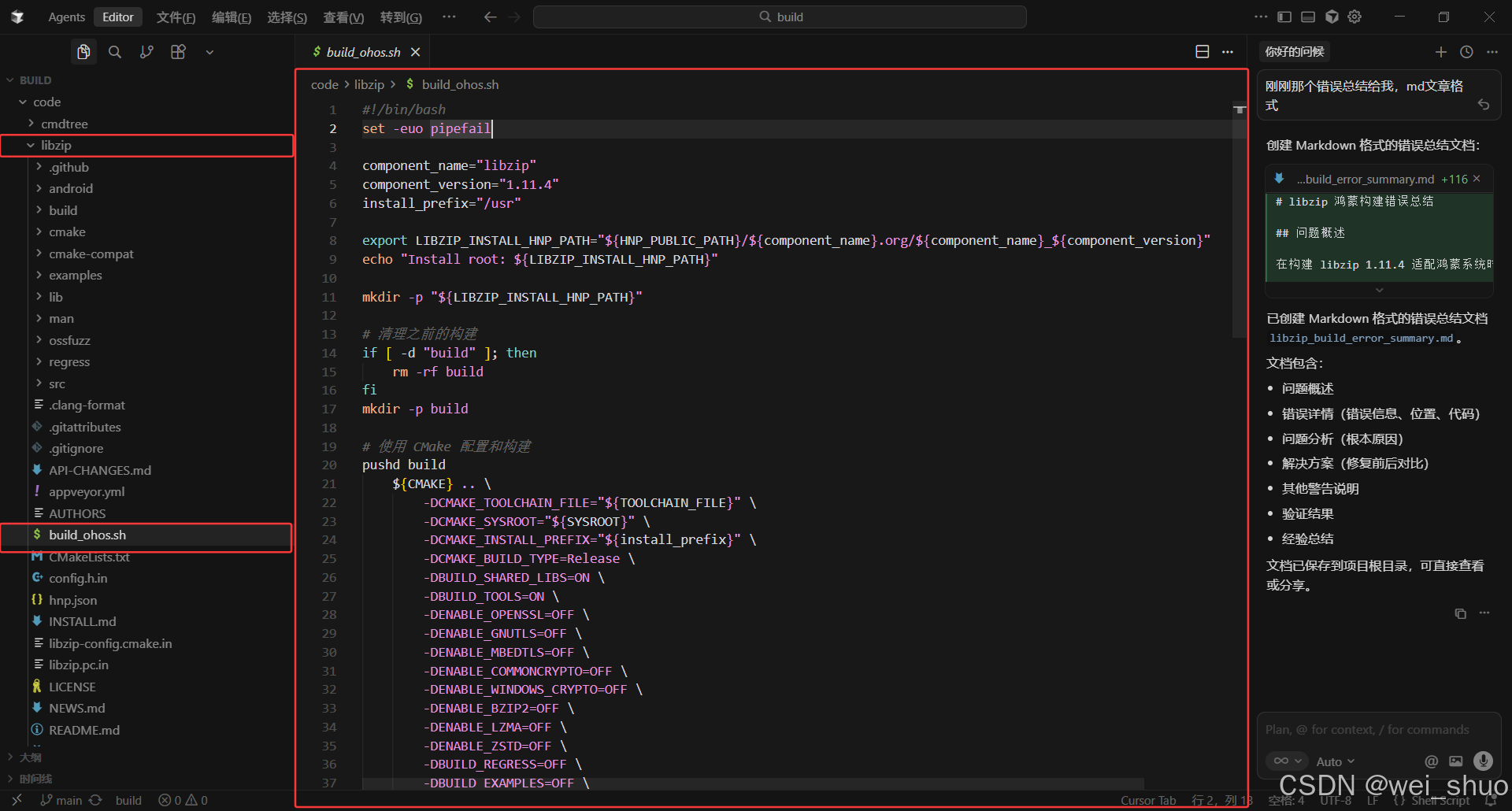Focus the chat prompt input field
The height and width of the screenshot is (811, 1512).
coord(1378,730)
